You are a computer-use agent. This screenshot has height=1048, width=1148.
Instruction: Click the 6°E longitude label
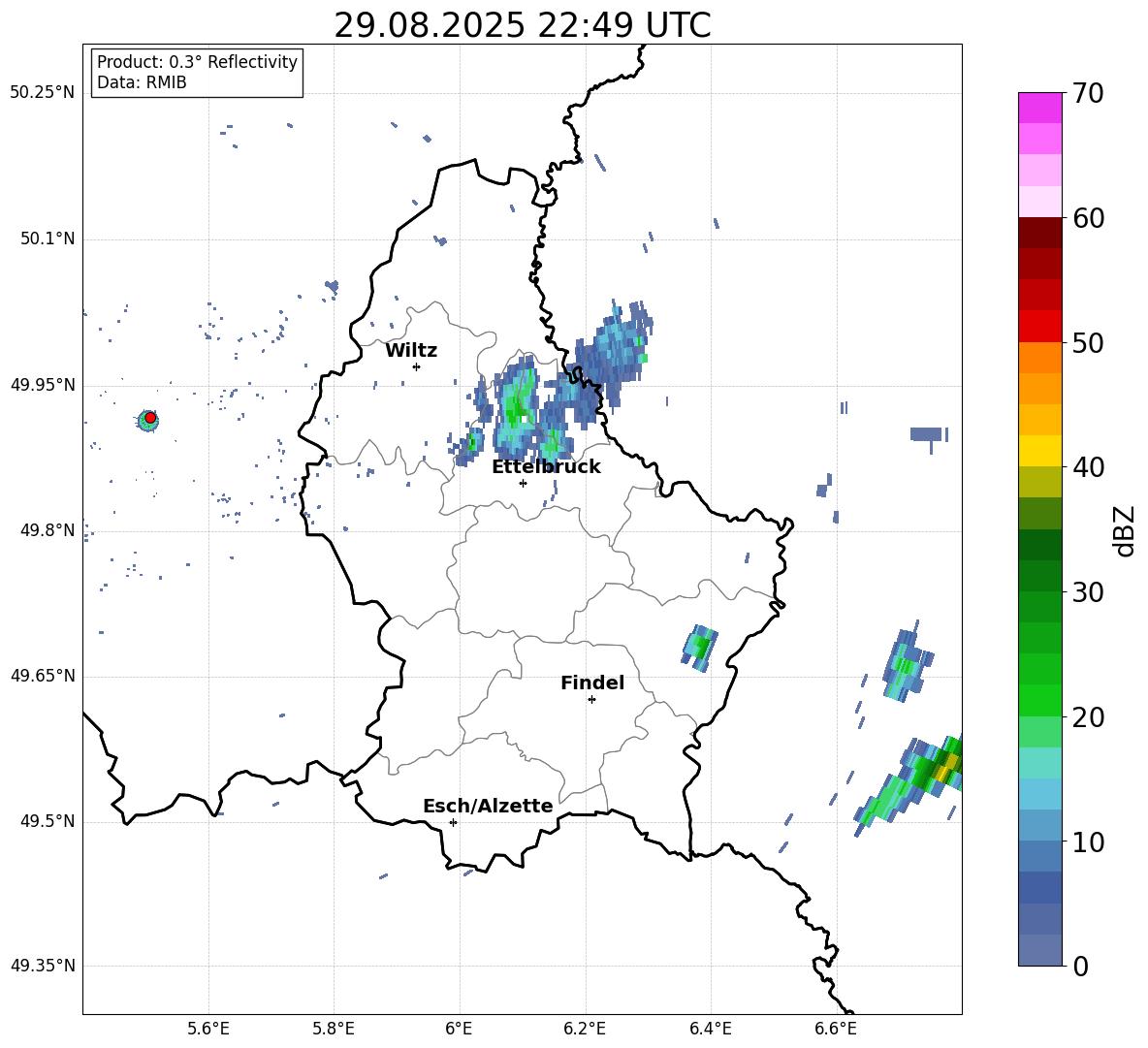(x=460, y=1030)
